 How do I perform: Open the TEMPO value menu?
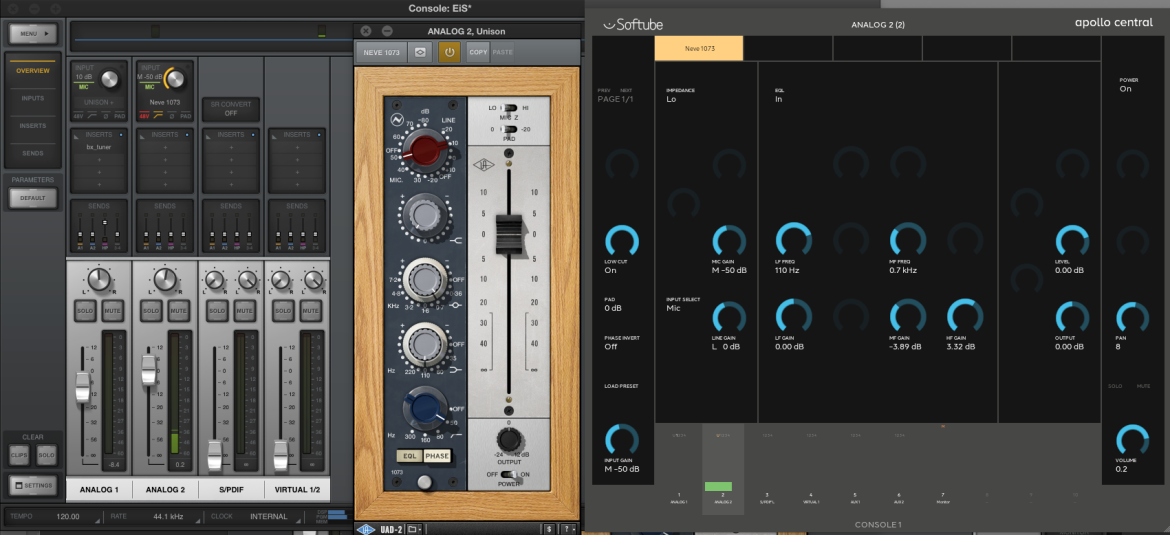click(69, 516)
